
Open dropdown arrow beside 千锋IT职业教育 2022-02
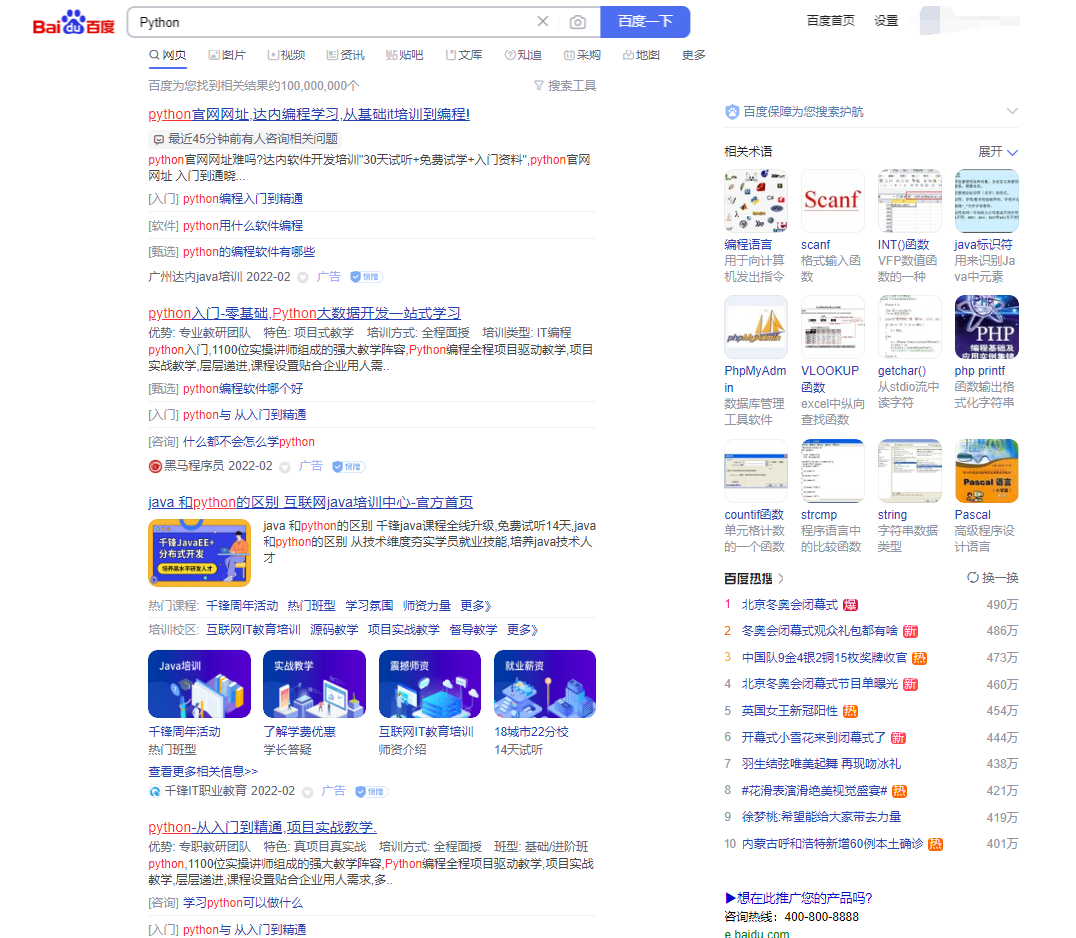coord(307,792)
